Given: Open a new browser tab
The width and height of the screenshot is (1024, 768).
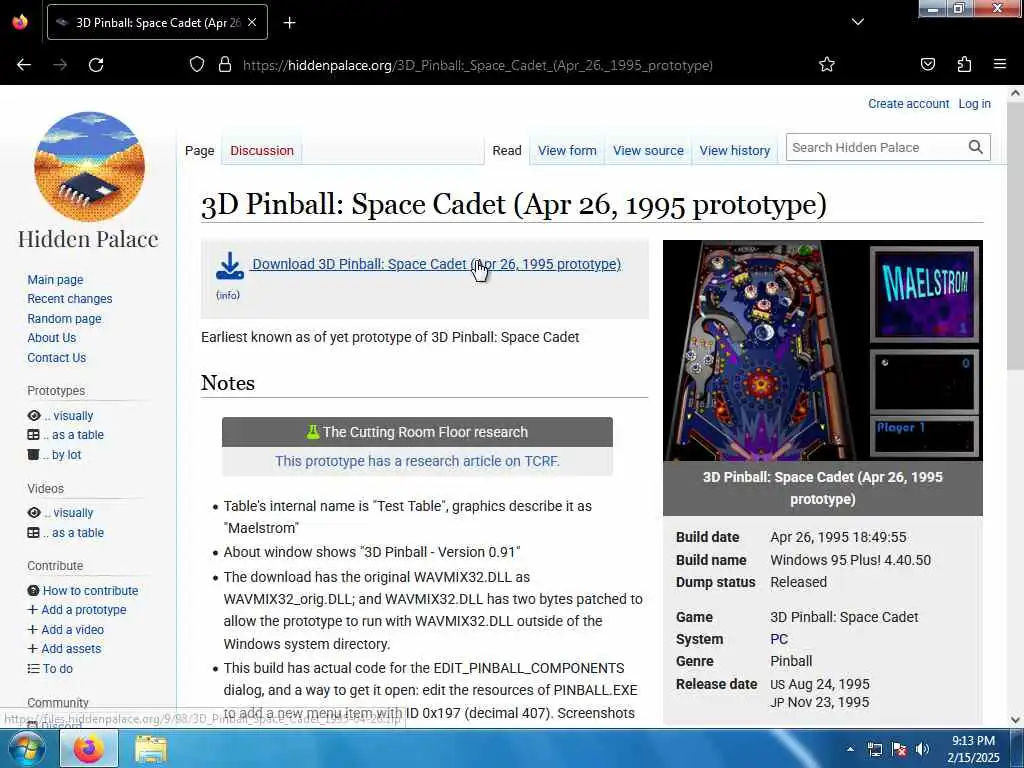Looking at the screenshot, I should [289, 23].
